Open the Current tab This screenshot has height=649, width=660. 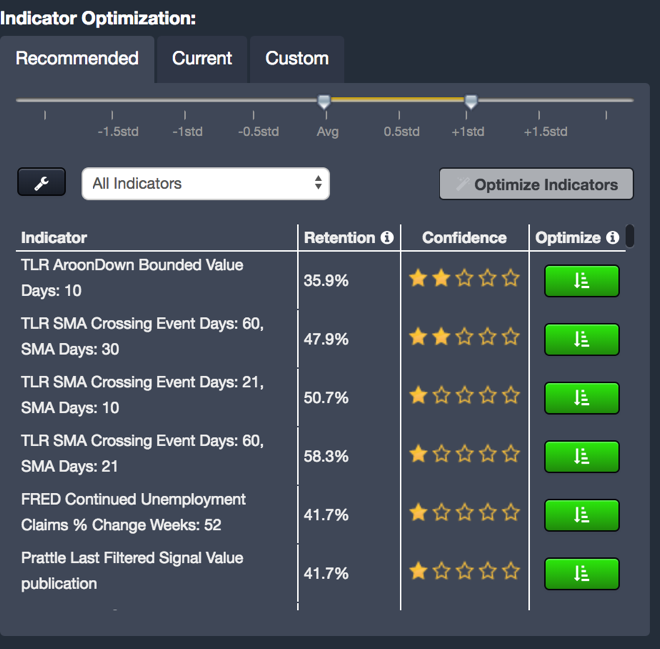(x=202, y=59)
